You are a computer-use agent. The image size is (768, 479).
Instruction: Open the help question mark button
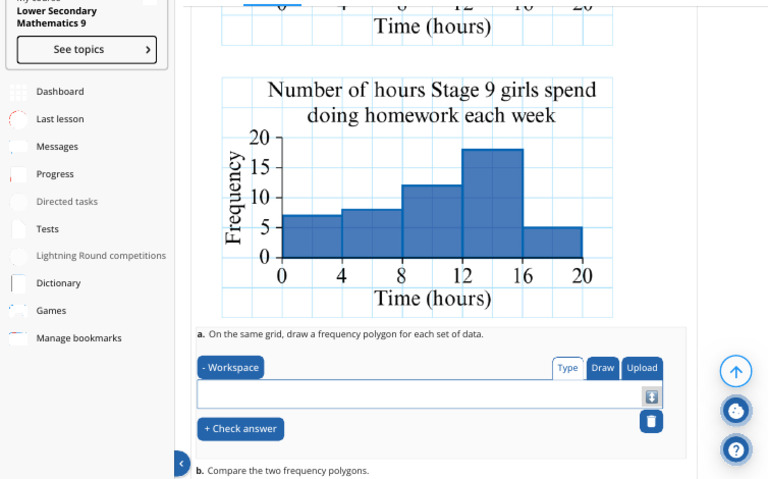[x=736, y=450]
